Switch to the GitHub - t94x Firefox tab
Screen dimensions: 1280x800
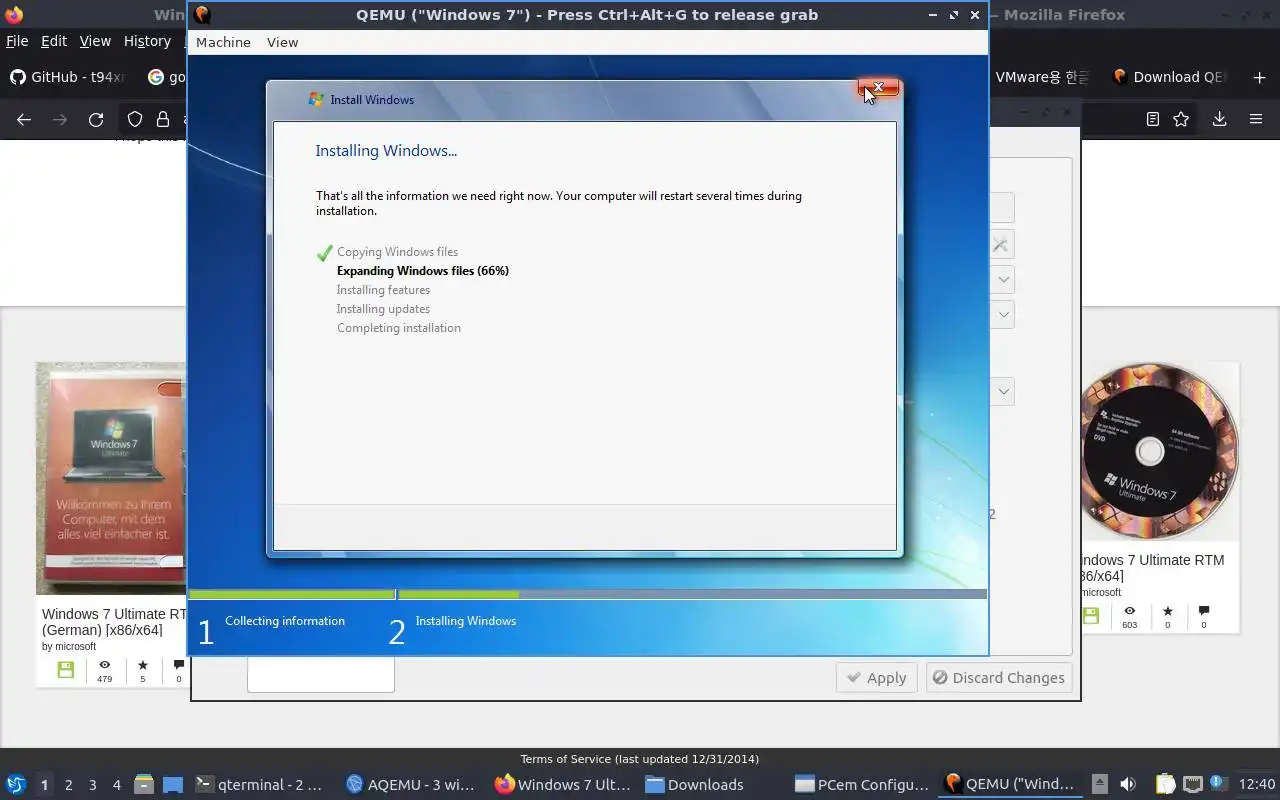[68, 77]
